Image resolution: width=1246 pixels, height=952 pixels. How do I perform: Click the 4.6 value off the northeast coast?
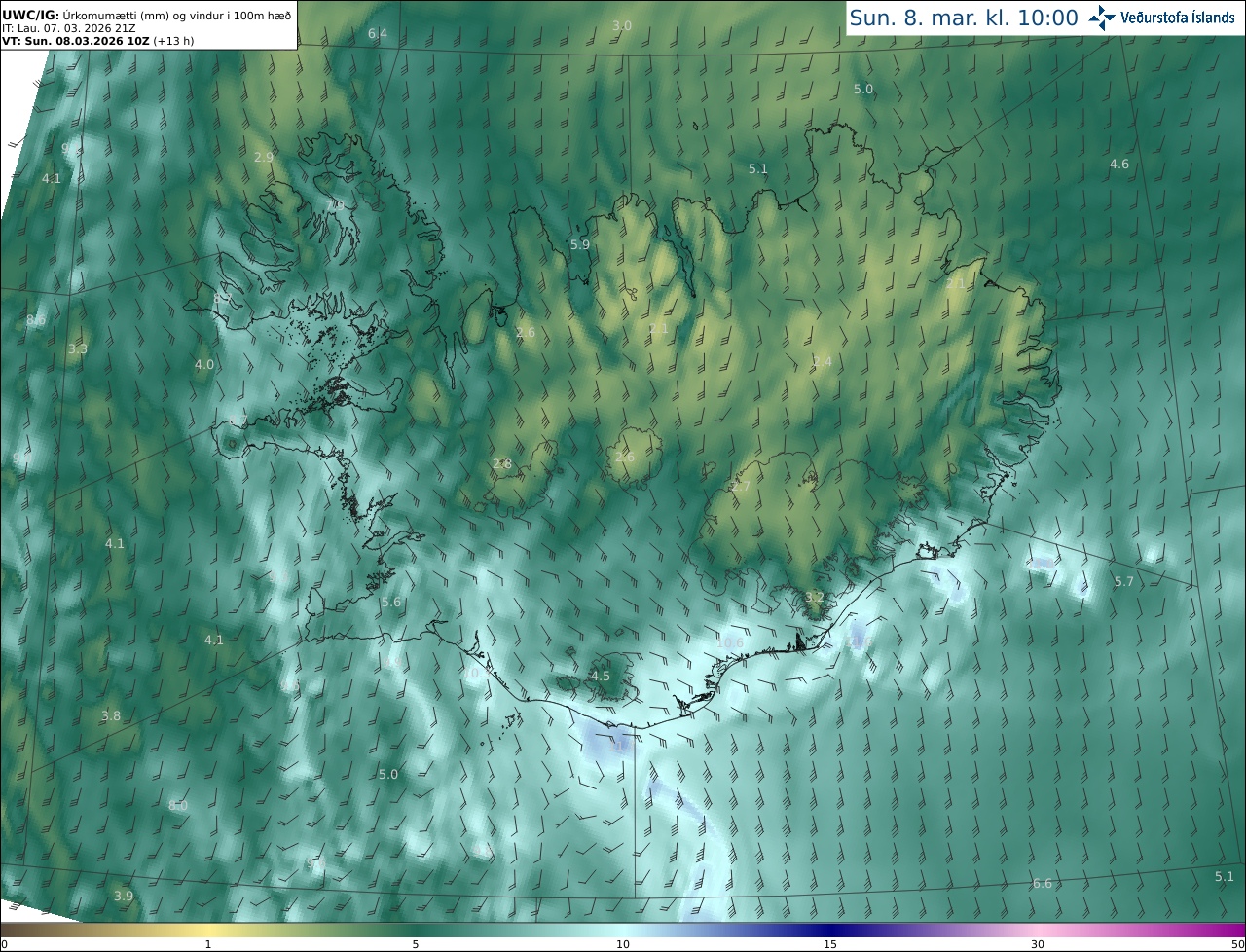coord(1119,164)
